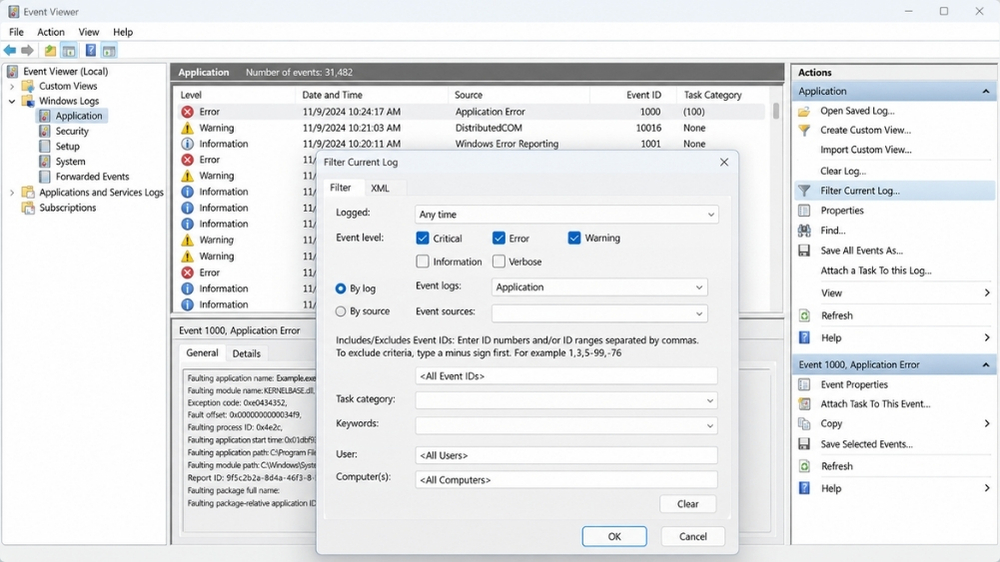
Task: Click the Help icon under Event 1000 section
Action: pos(804,489)
